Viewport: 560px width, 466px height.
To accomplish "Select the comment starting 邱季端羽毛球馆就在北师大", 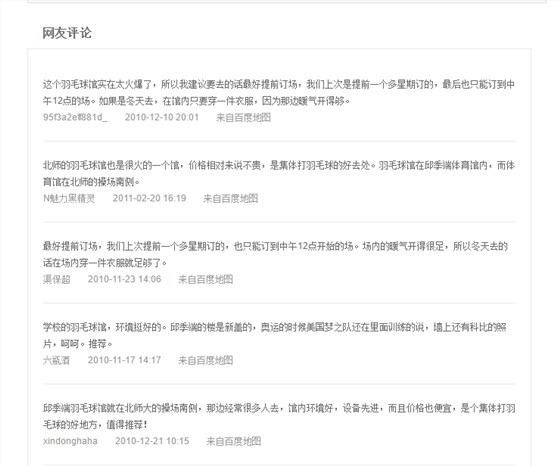I will pos(279,416).
